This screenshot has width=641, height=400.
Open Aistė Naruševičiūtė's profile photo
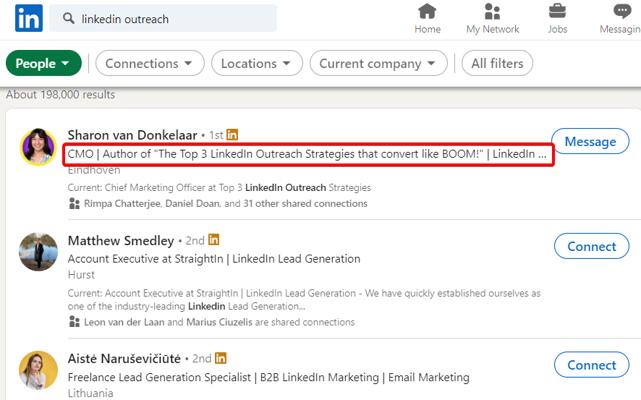38,370
